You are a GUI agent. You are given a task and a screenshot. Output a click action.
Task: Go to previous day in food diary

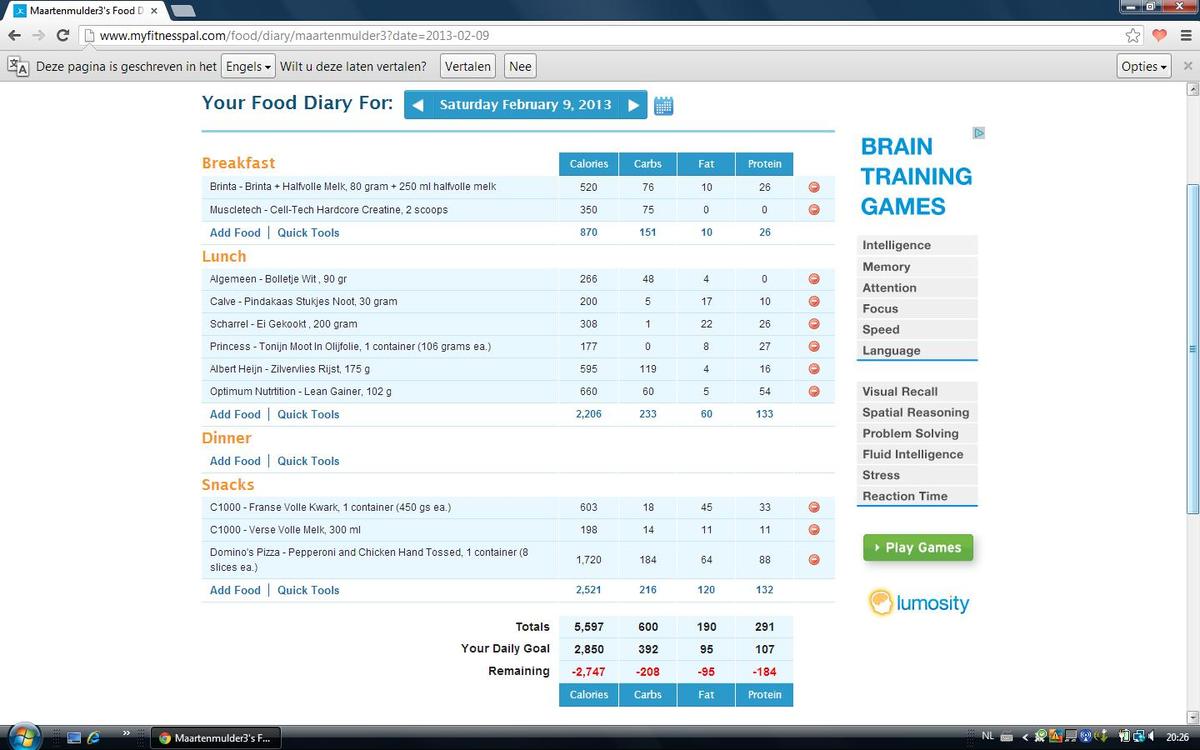coord(418,105)
